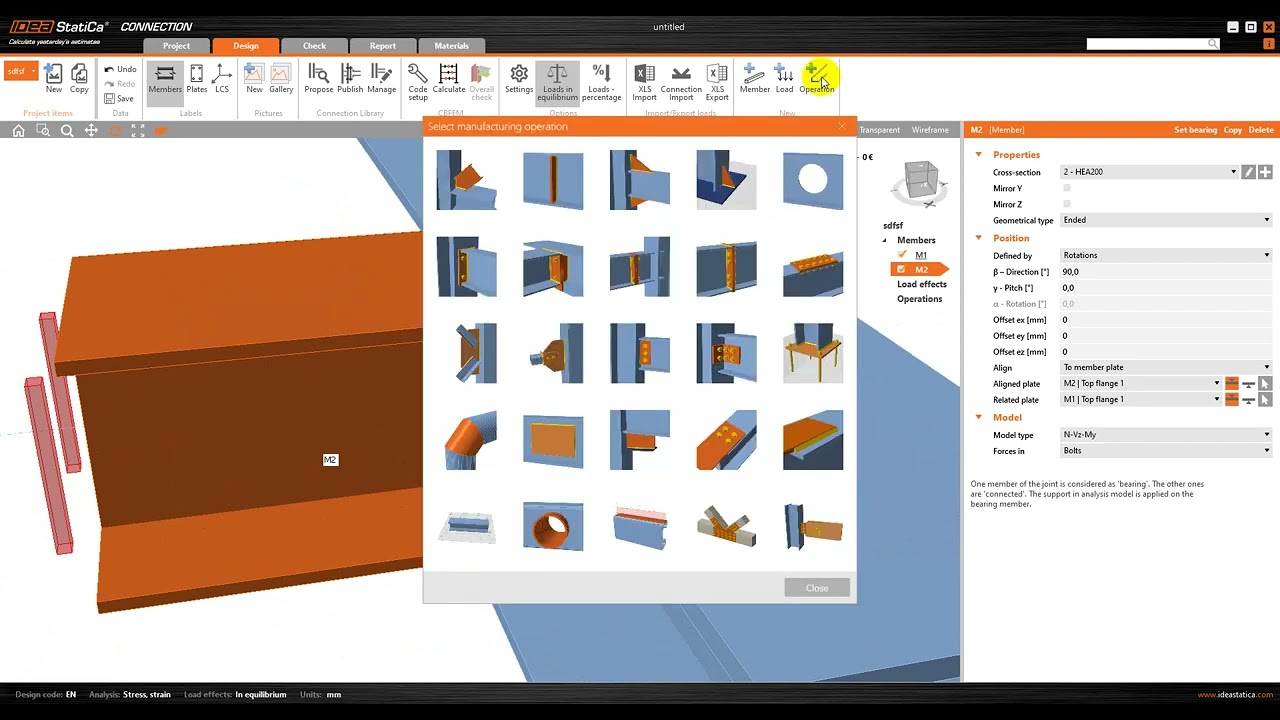Viewport: 1280px width, 720px height.
Task: Toggle M1 member visibility checkbox
Action: [902, 255]
